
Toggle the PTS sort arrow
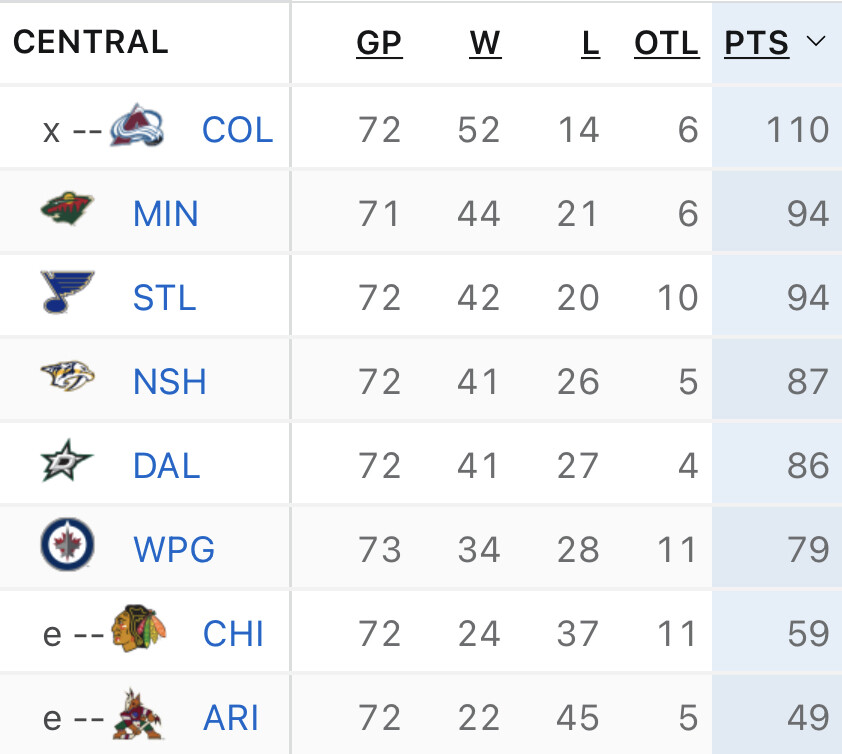(x=815, y=42)
